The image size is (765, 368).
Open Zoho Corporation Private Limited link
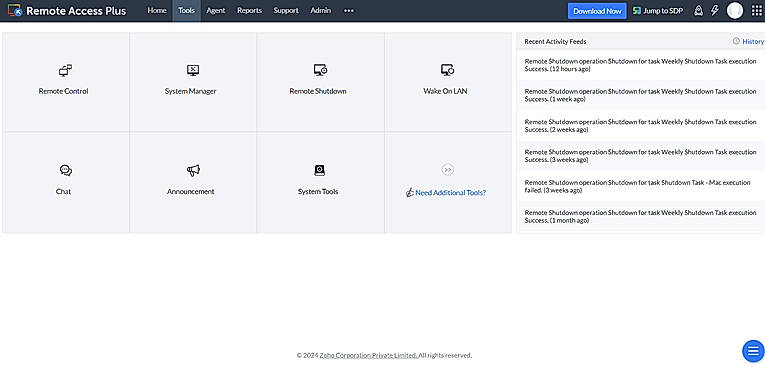pos(368,355)
